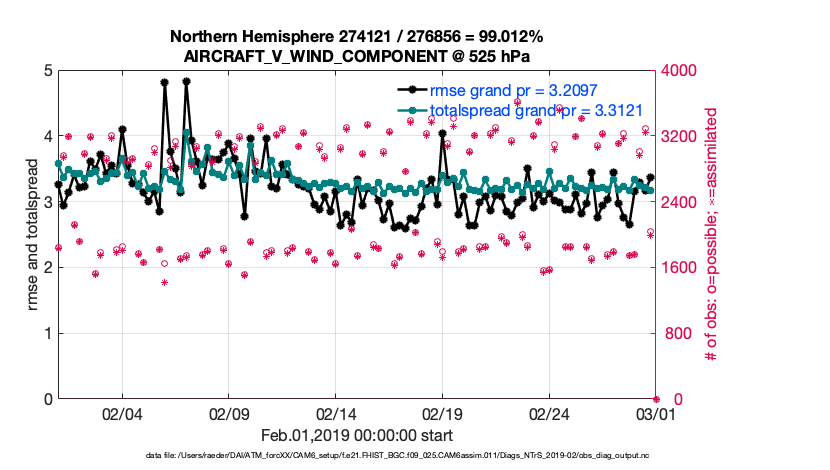Click the 'Northern Hemisphere' title line
The image size is (830, 470).
click(357, 37)
